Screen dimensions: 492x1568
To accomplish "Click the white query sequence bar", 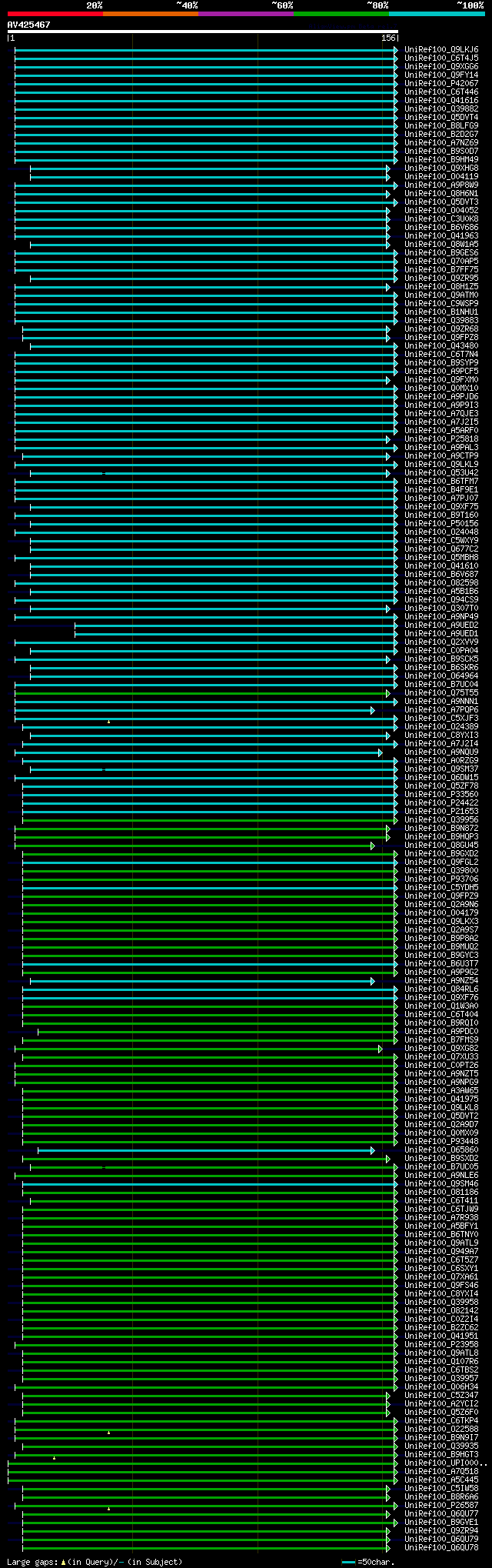I will point(203,32).
